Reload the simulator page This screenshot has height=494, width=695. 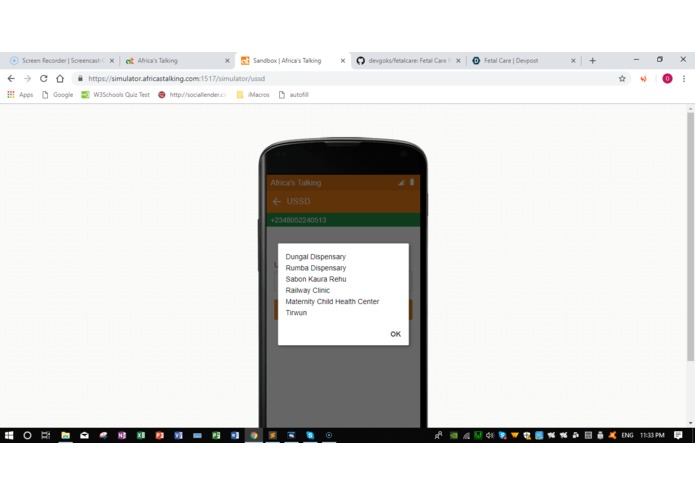coord(43,78)
